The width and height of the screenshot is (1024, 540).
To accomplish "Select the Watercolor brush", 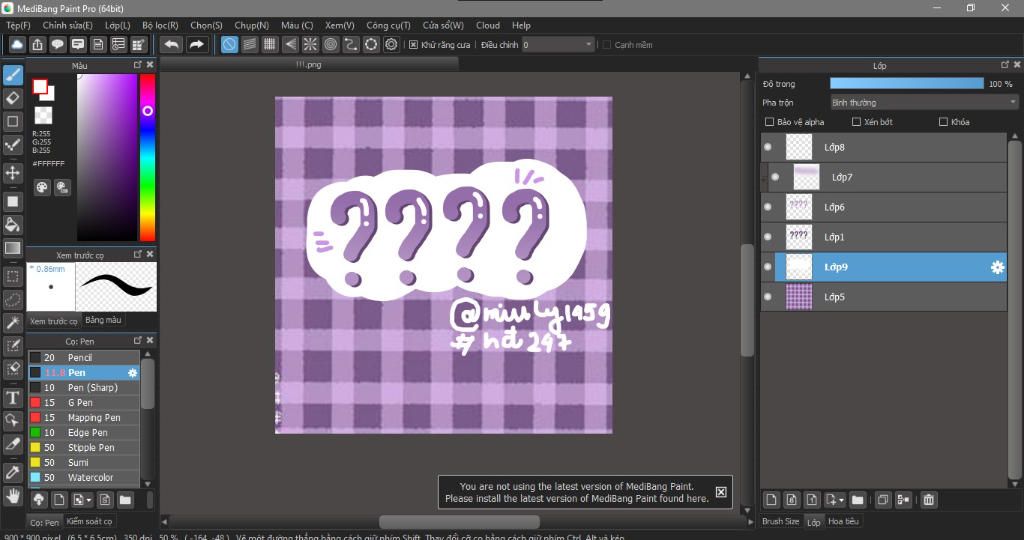I will [84, 478].
